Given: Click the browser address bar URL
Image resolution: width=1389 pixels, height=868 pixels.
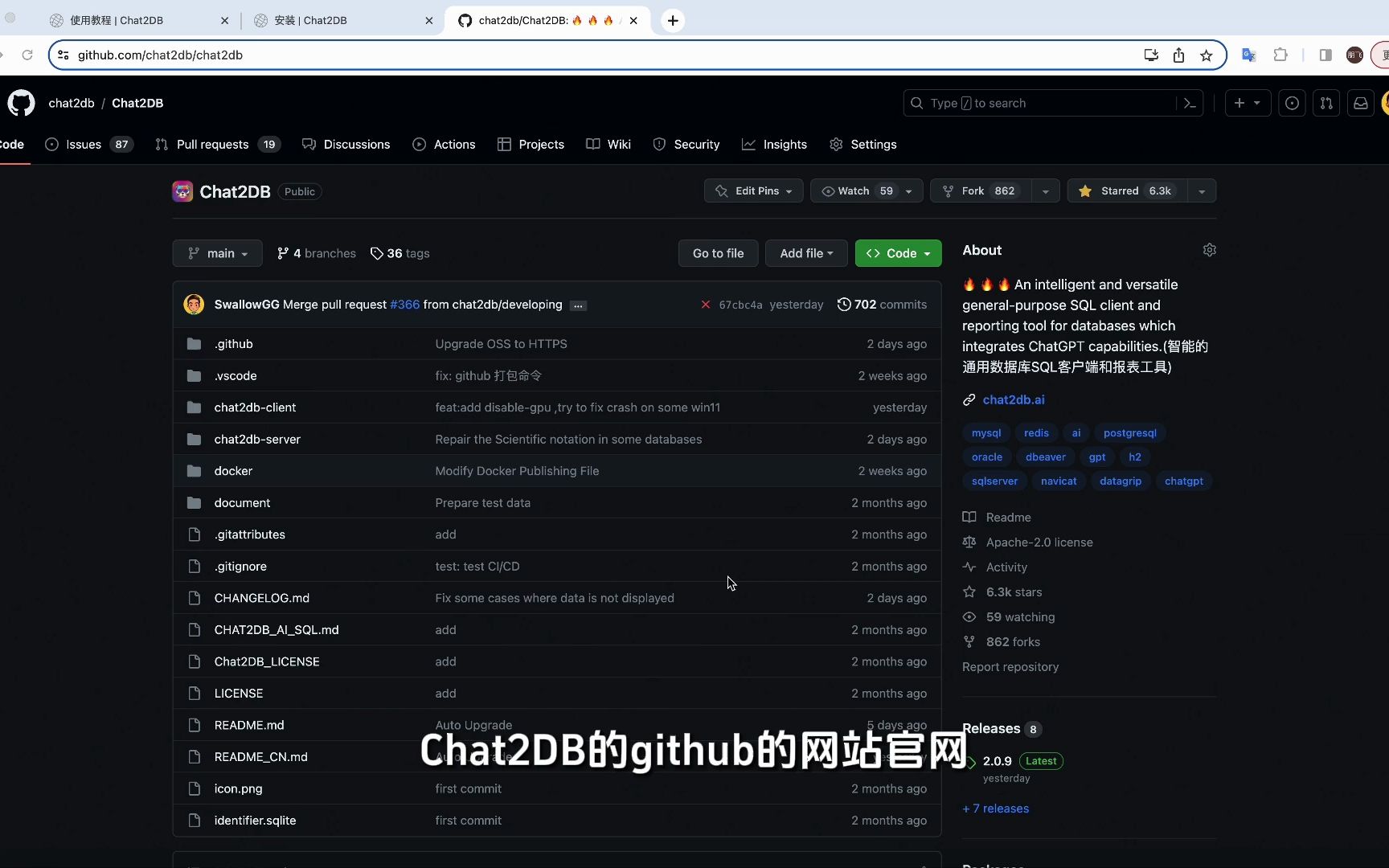Looking at the screenshot, I should (x=160, y=55).
